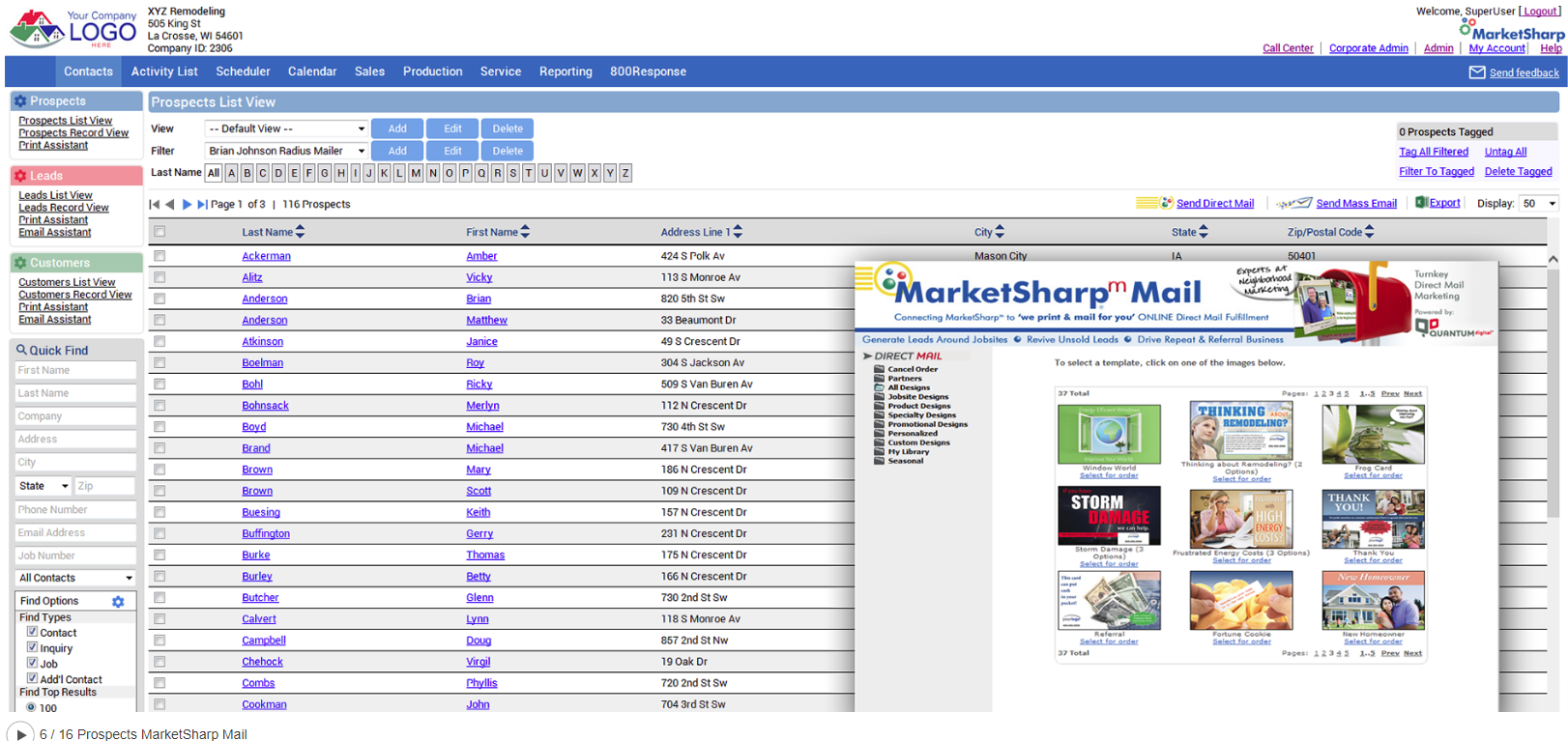
Task: Select the Storm Damage mail template thumbnail
Action: point(1109,516)
